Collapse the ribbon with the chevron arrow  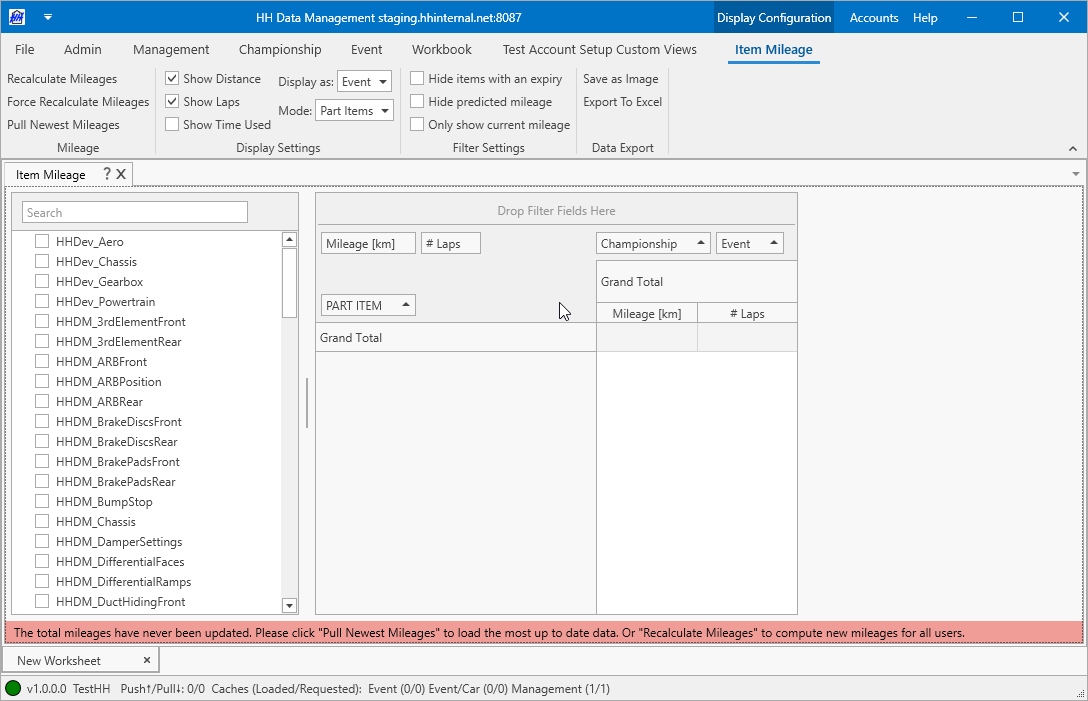pyautogui.click(x=1073, y=149)
